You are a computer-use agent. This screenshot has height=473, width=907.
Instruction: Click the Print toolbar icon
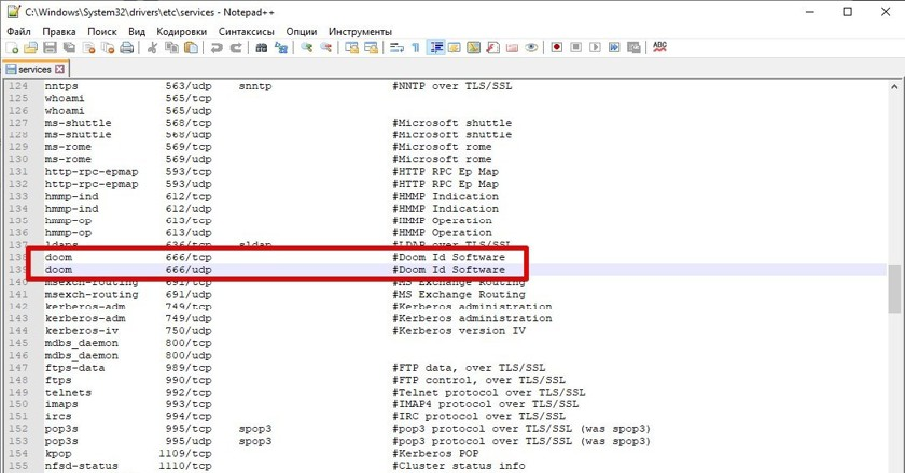[x=127, y=48]
